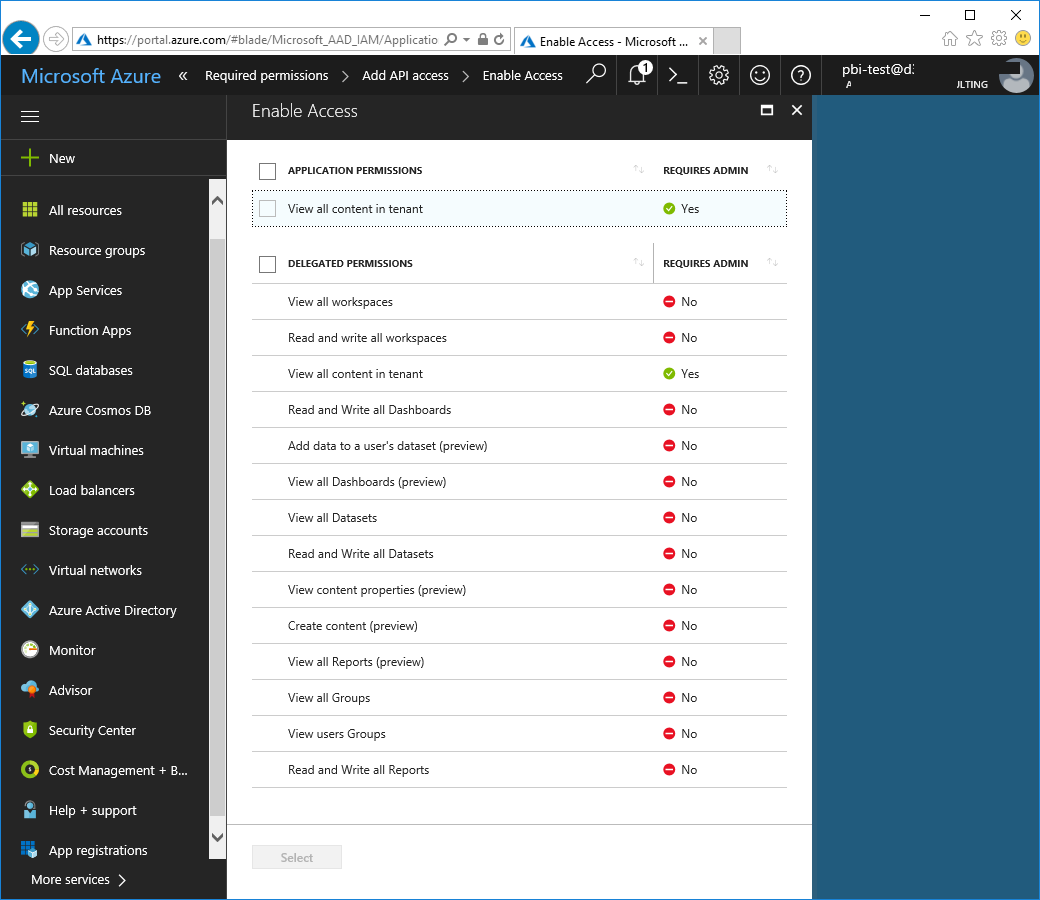Image resolution: width=1040 pixels, height=900 pixels.
Task: Select the View all Datasets permission row
Action: click(519, 518)
